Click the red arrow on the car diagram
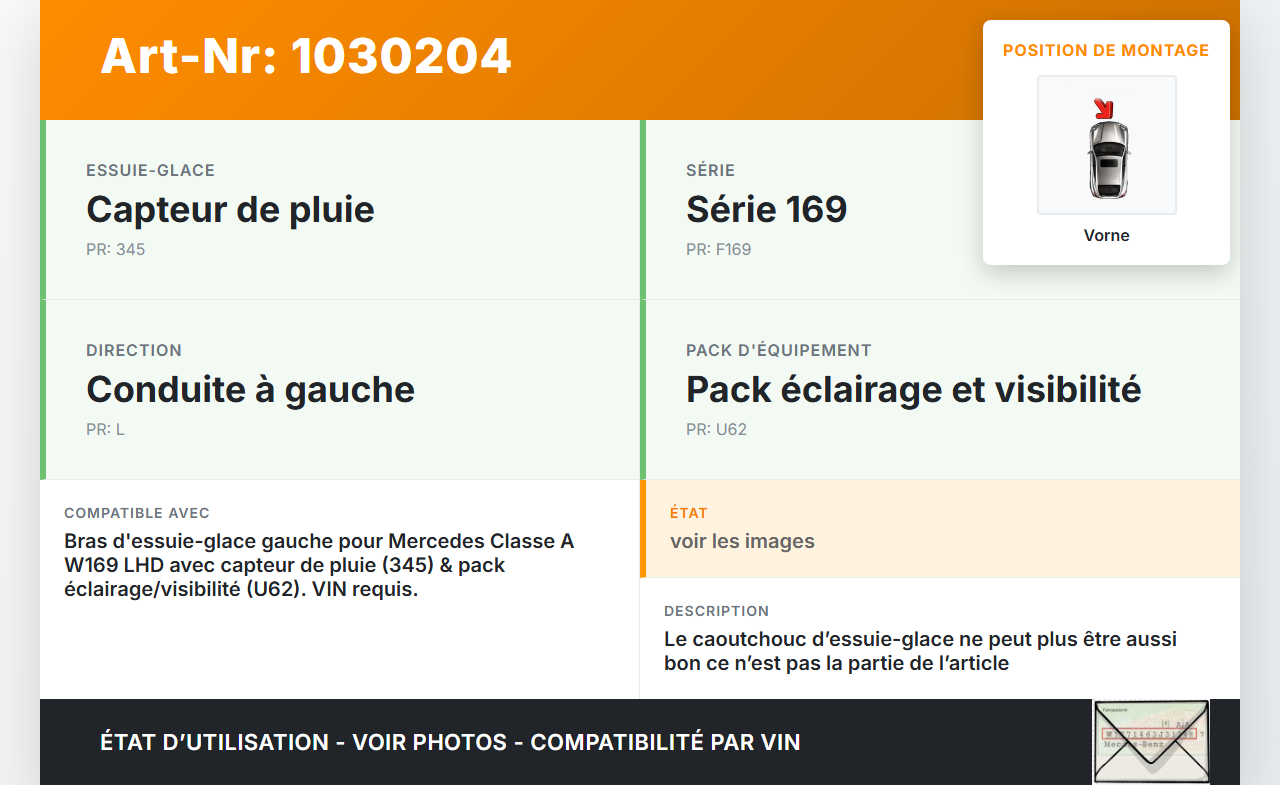Image resolution: width=1280 pixels, height=786 pixels. click(1103, 108)
